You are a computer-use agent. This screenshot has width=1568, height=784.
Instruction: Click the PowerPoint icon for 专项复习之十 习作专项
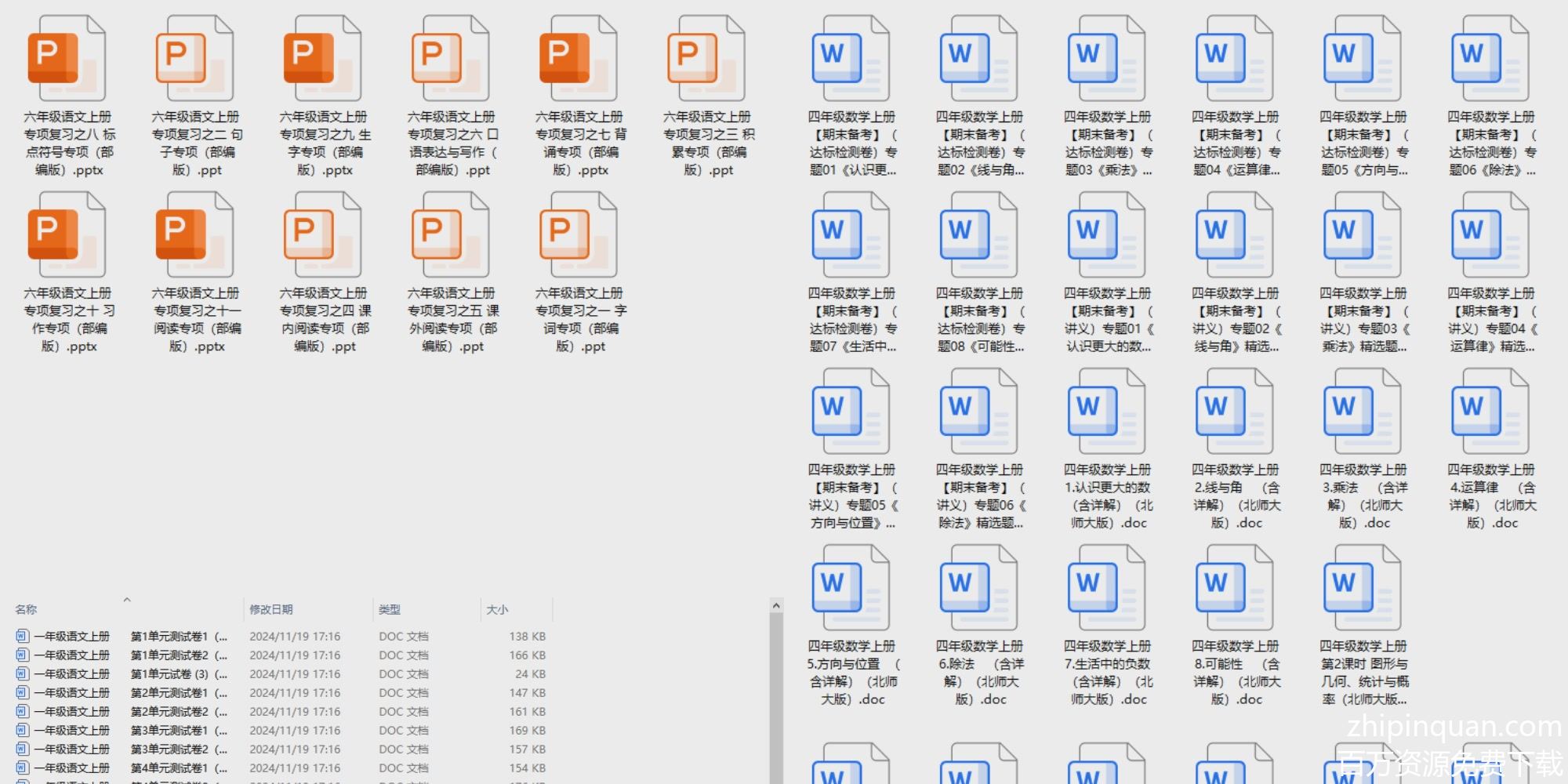point(67,235)
